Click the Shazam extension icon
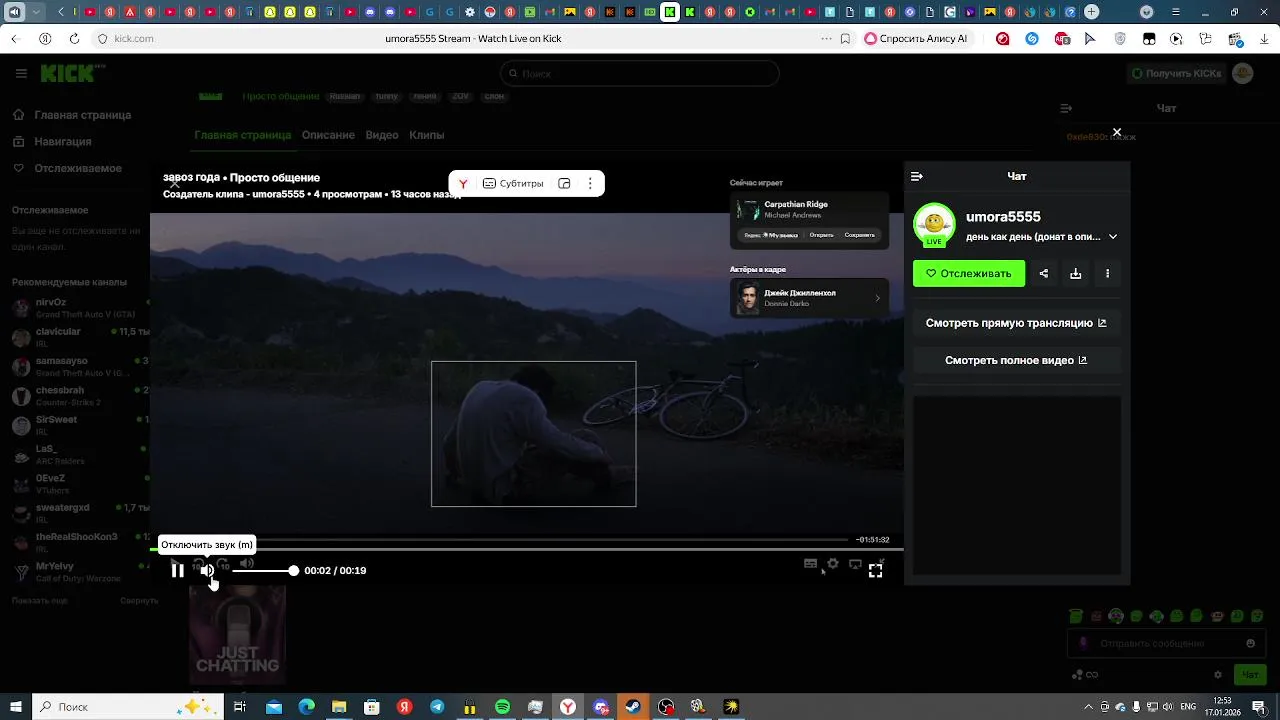This screenshot has width=1280, height=720. (x=1032, y=39)
